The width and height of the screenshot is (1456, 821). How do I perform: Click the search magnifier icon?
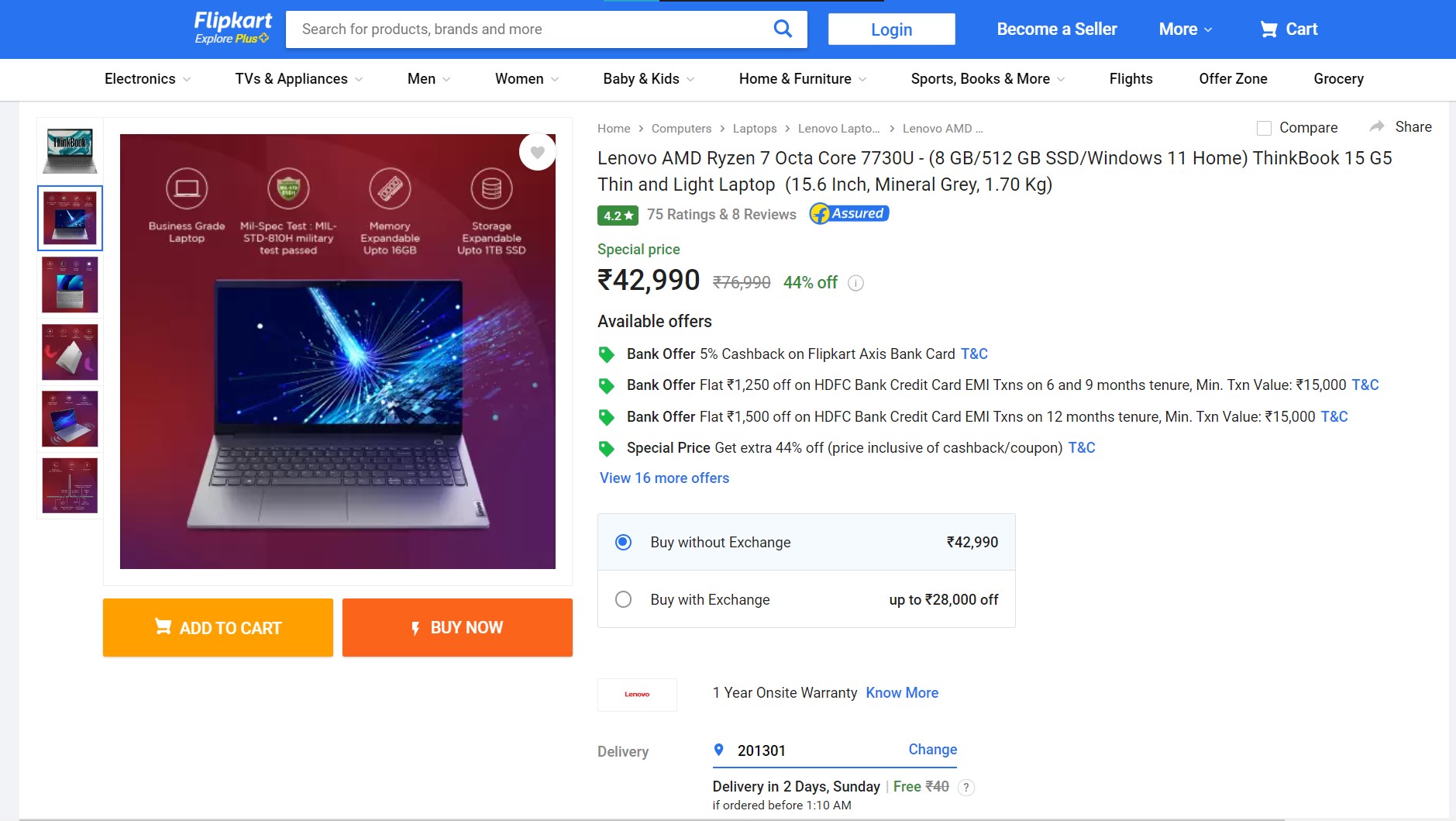click(783, 29)
